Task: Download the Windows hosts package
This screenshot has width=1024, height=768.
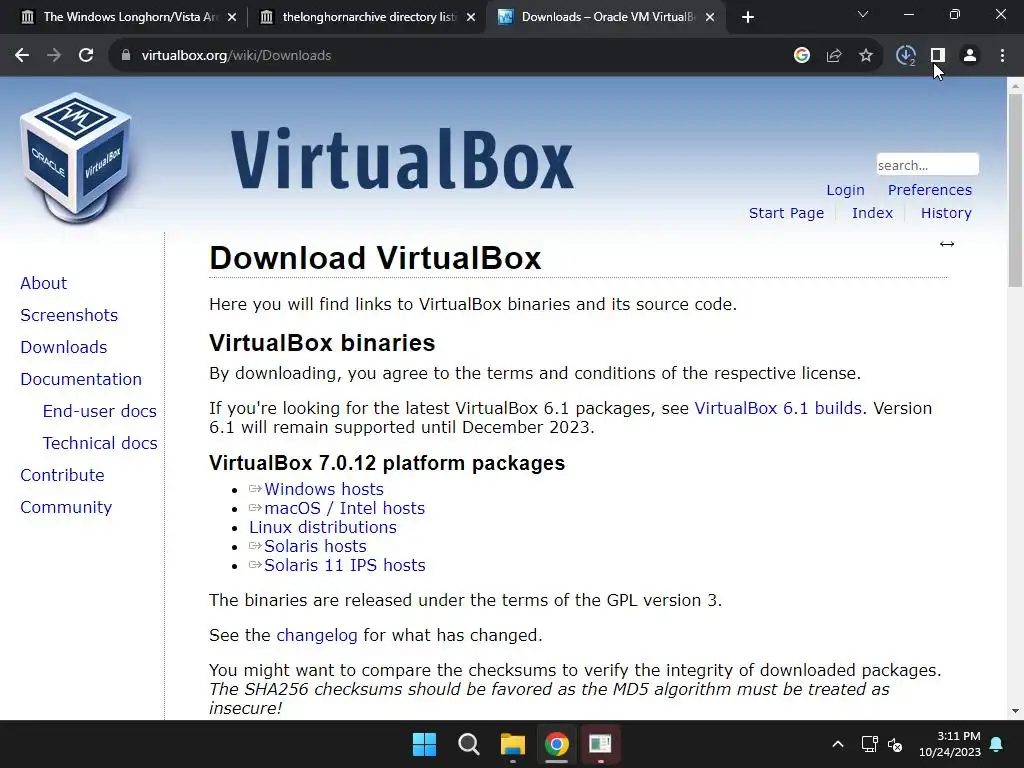Action: pos(323,489)
